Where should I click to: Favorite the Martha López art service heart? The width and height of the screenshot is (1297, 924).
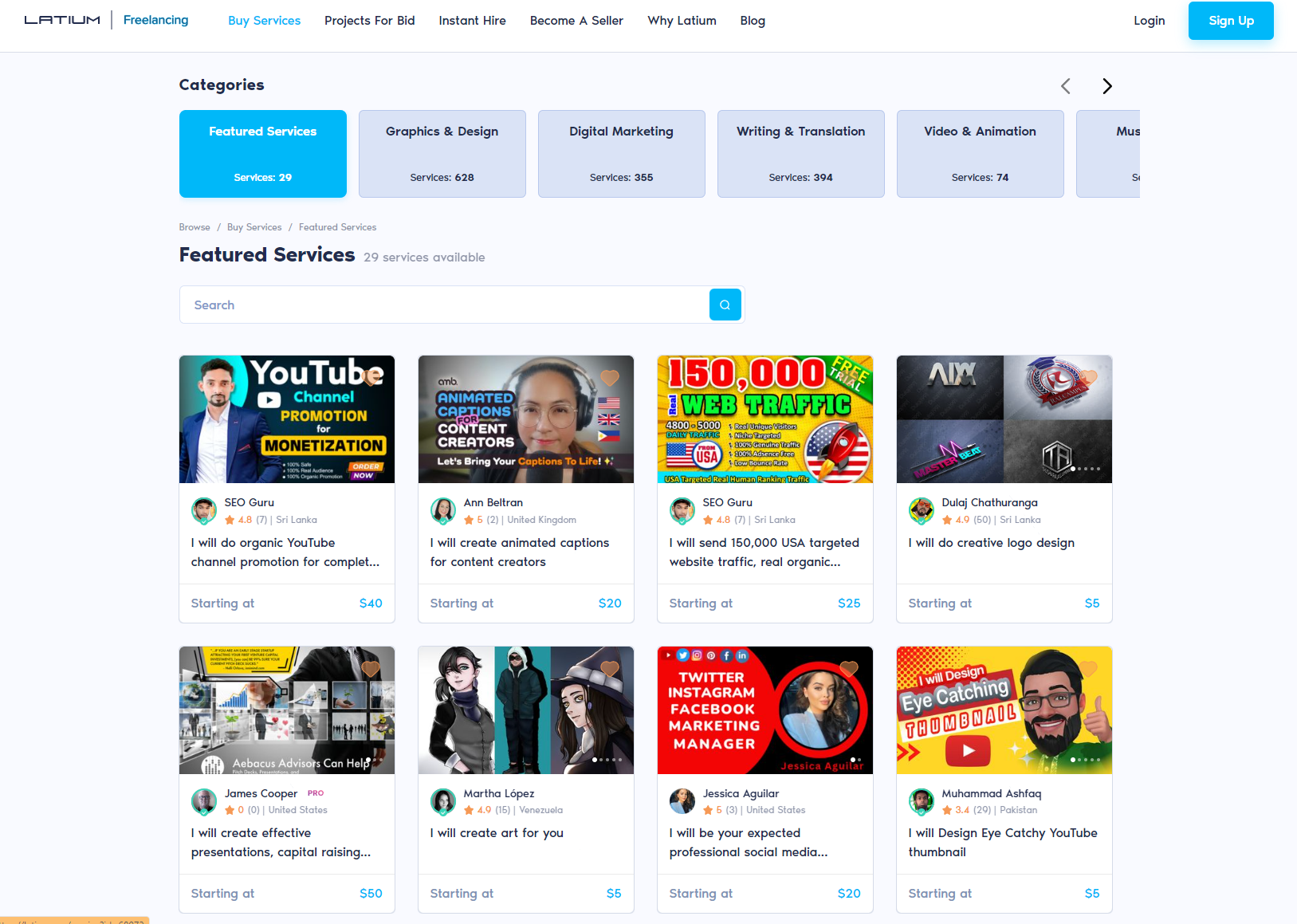point(610,668)
